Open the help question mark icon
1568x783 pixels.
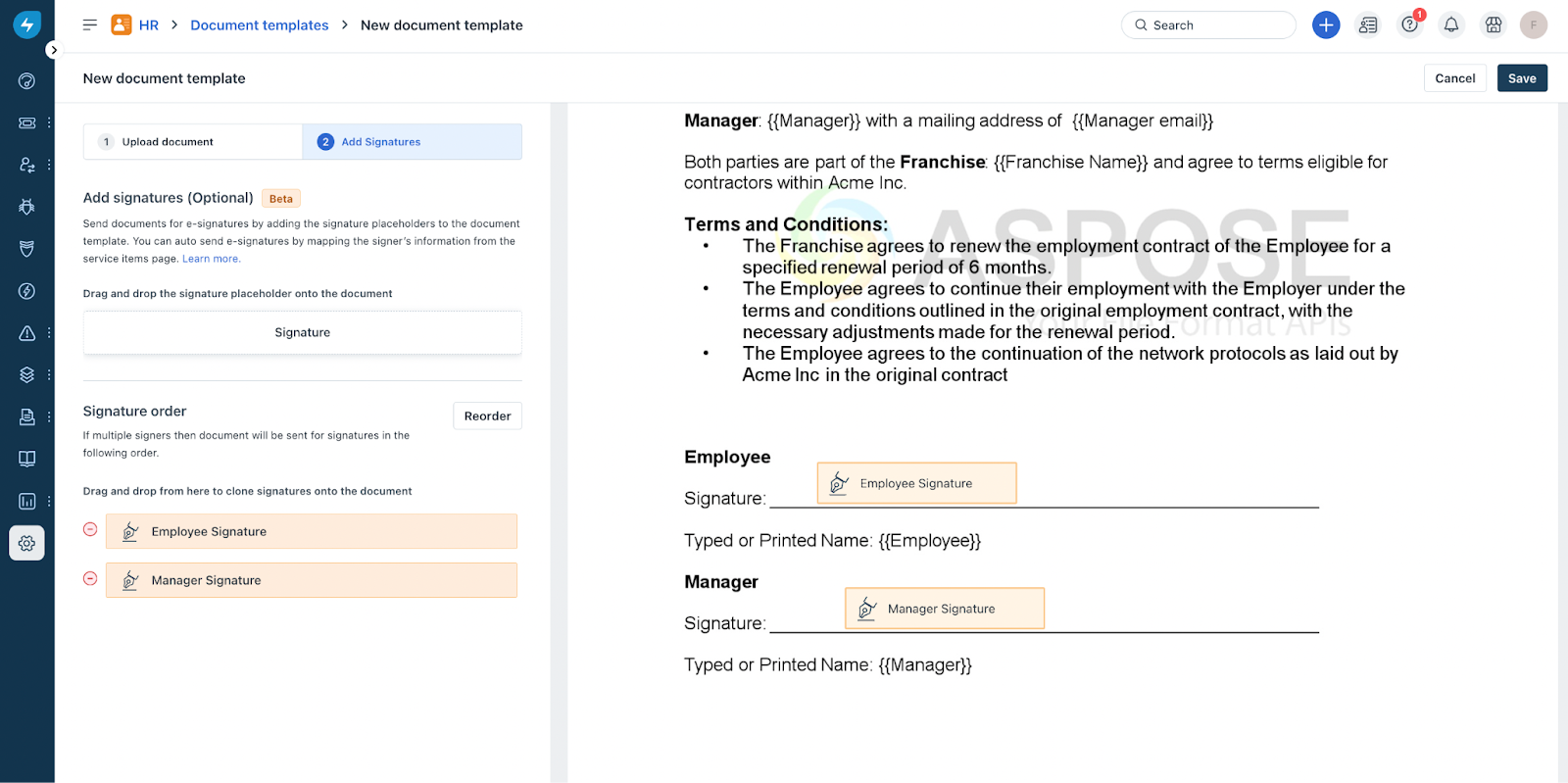click(1410, 25)
